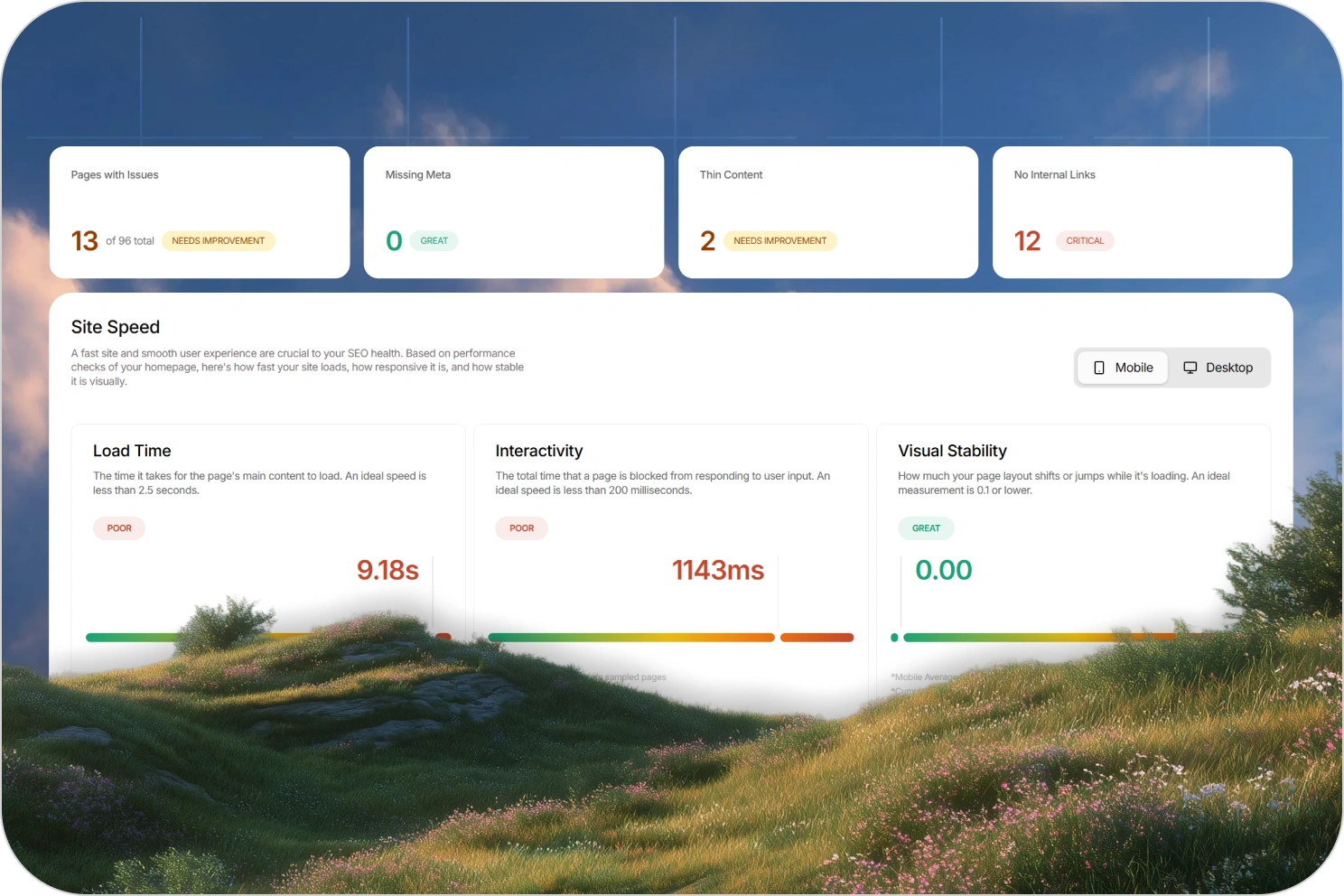Open the Pages with Issues report
Image resolution: width=1344 pixels, height=896 pixels.
[200, 211]
